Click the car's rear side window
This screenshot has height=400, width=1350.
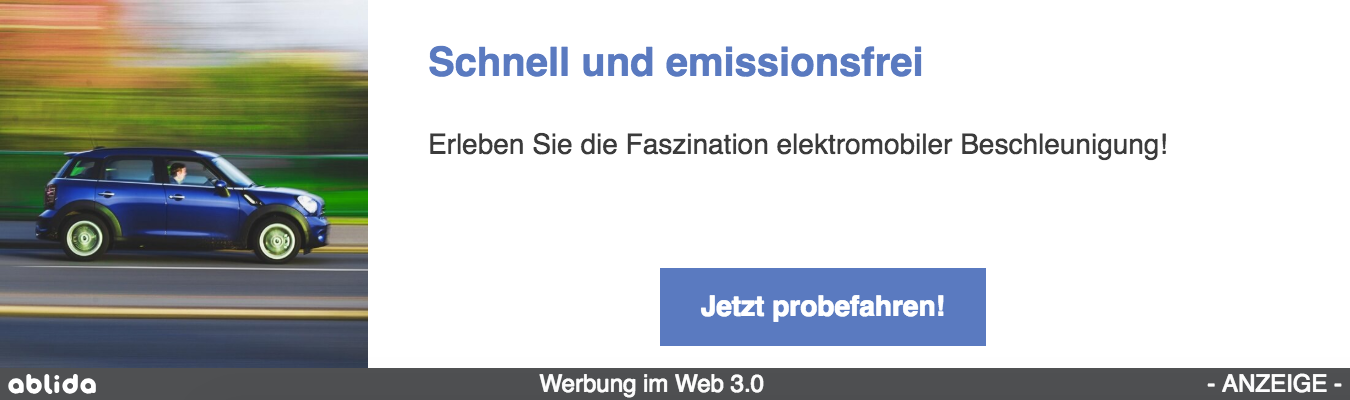(129, 170)
